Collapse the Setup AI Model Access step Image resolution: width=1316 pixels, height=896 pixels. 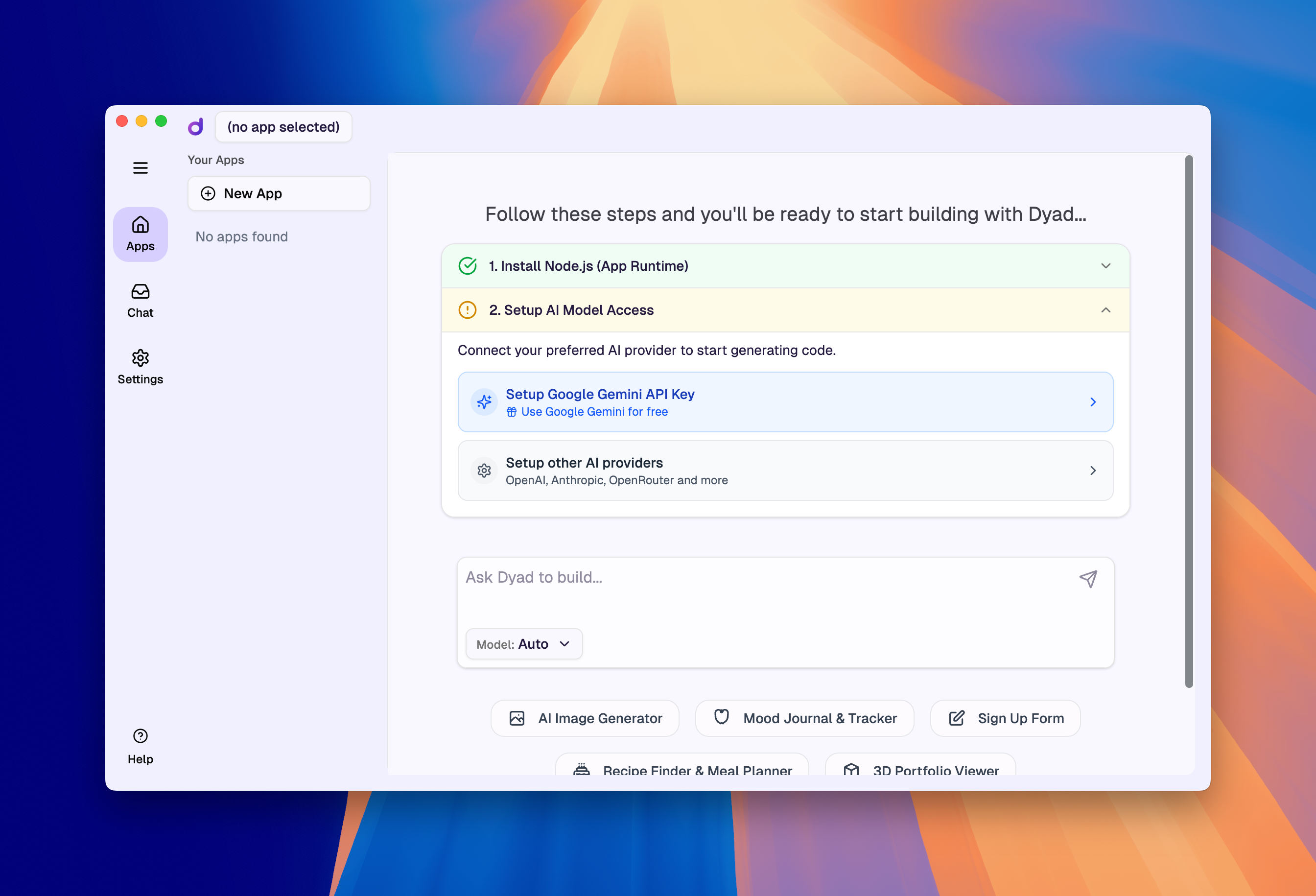pyautogui.click(x=1105, y=310)
